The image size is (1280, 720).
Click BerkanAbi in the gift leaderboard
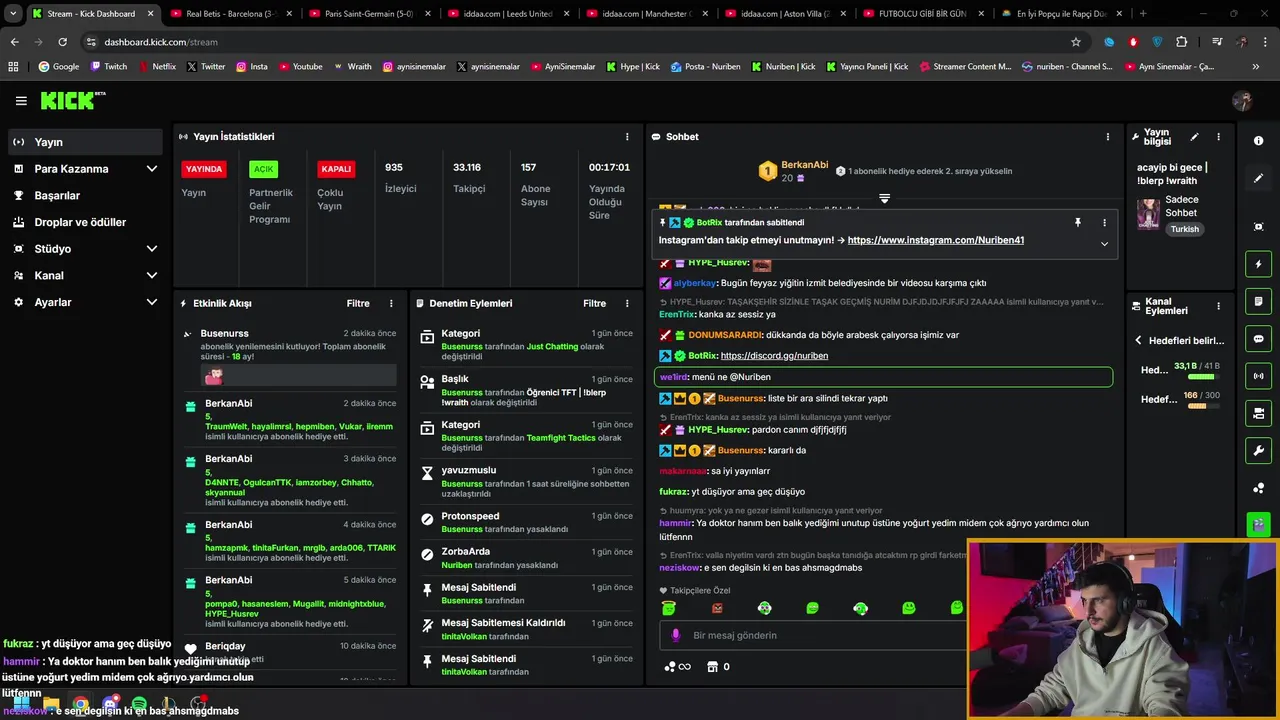(x=805, y=165)
